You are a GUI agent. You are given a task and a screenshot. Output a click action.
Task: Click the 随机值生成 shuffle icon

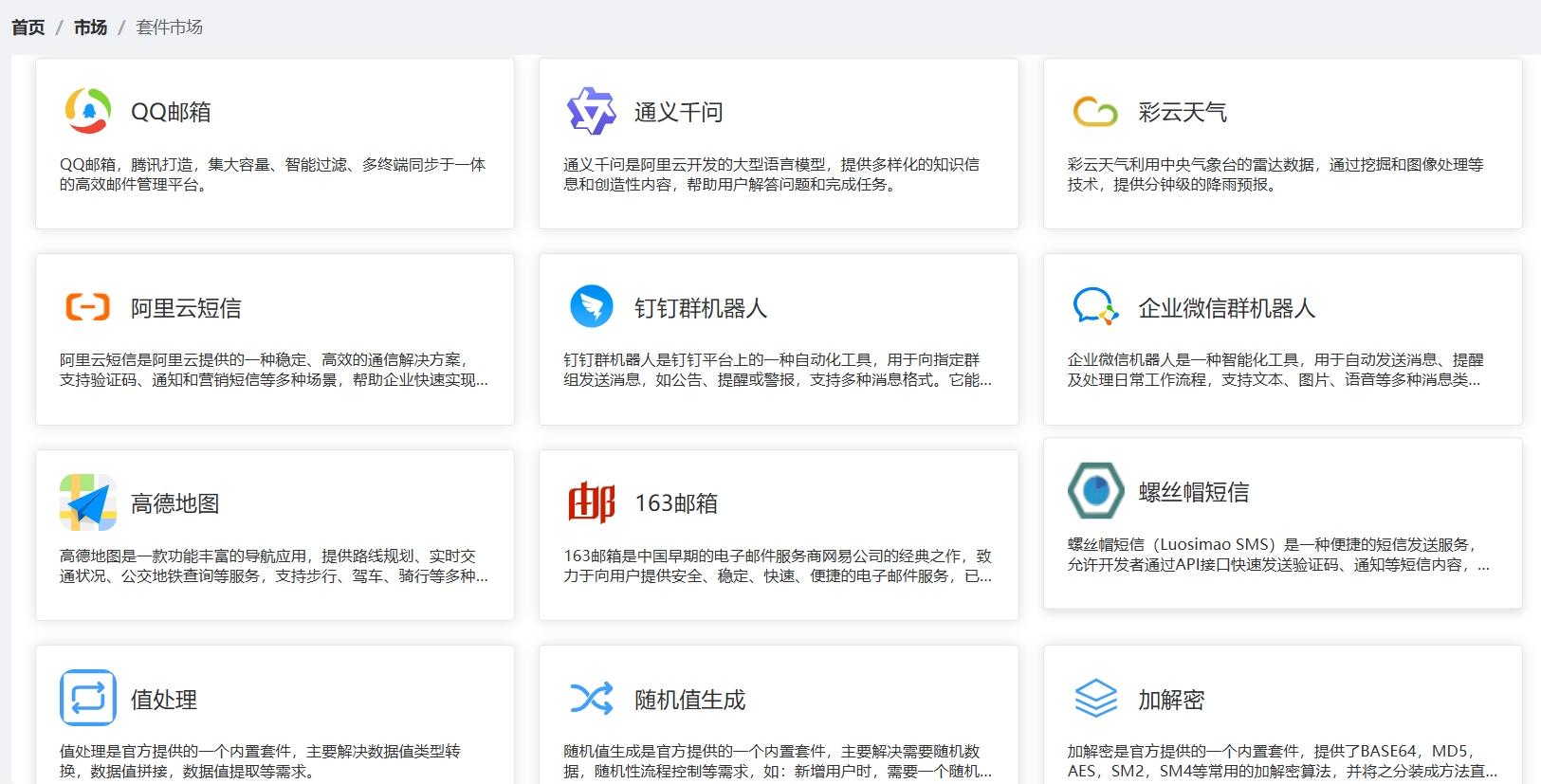[x=592, y=699]
